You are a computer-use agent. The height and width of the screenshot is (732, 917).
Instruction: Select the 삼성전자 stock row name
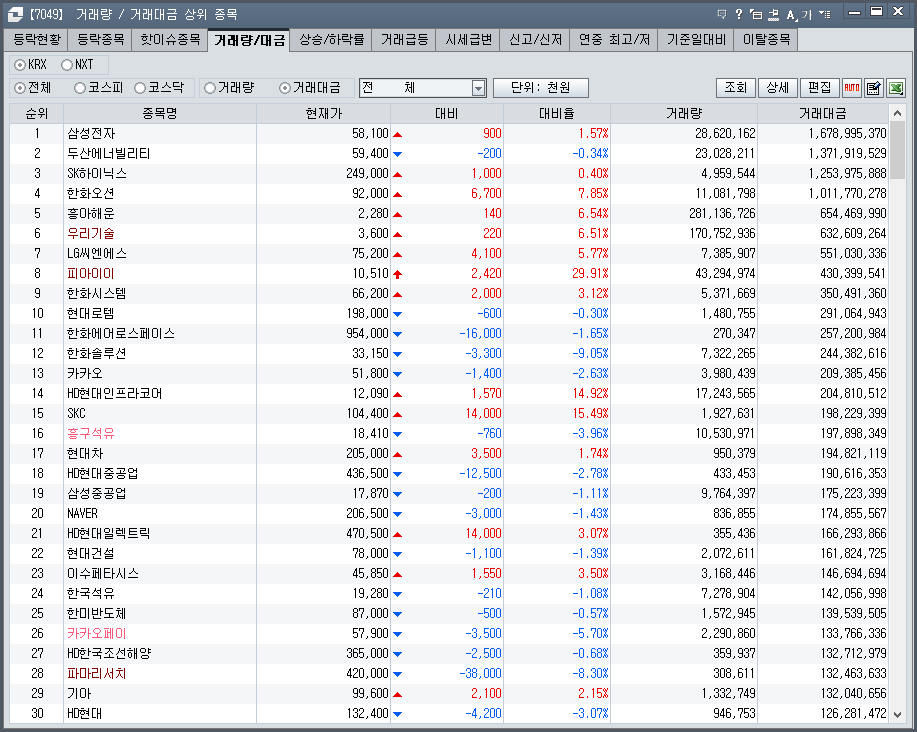coord(91,134)
